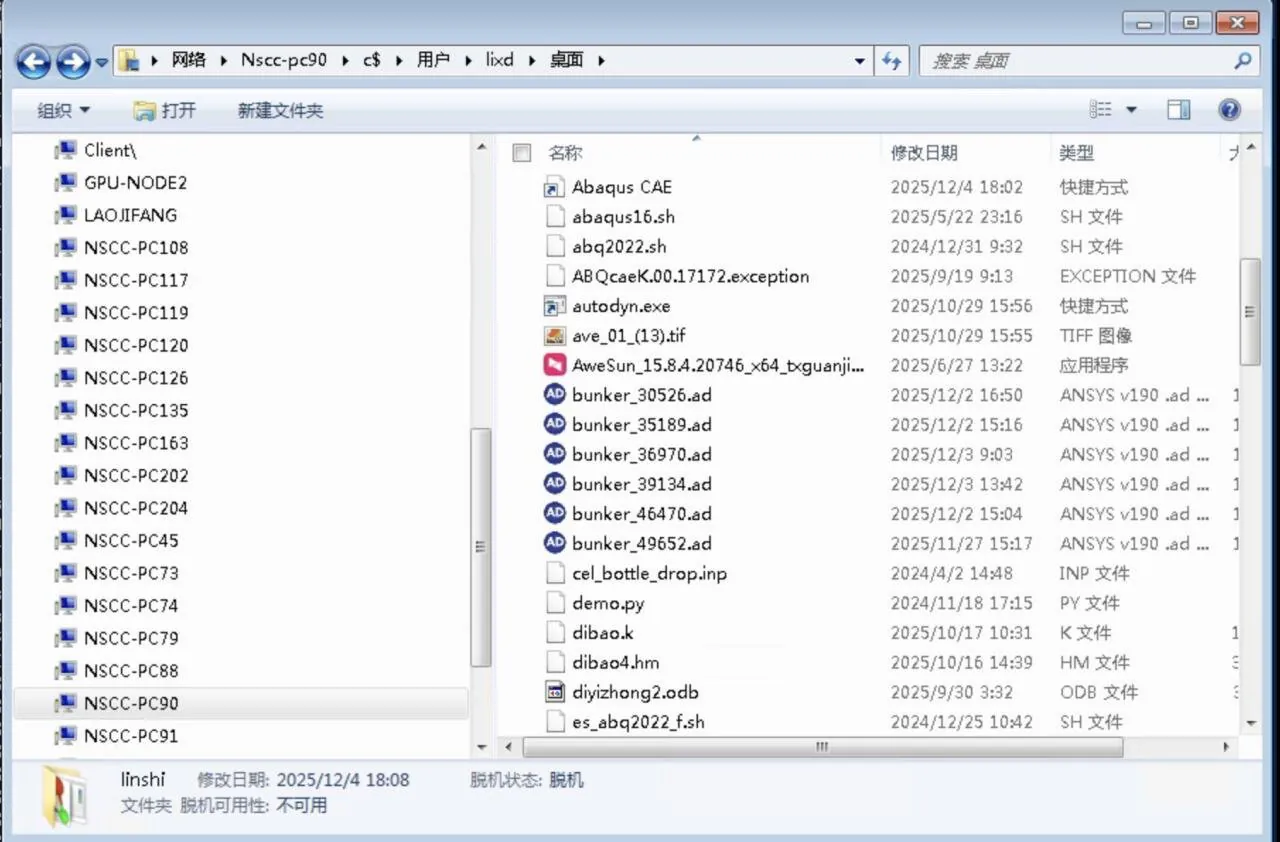Expand the view options dropdown arrow
Viewport: 1280px width, 842px height.
[x=1132, y=110]
